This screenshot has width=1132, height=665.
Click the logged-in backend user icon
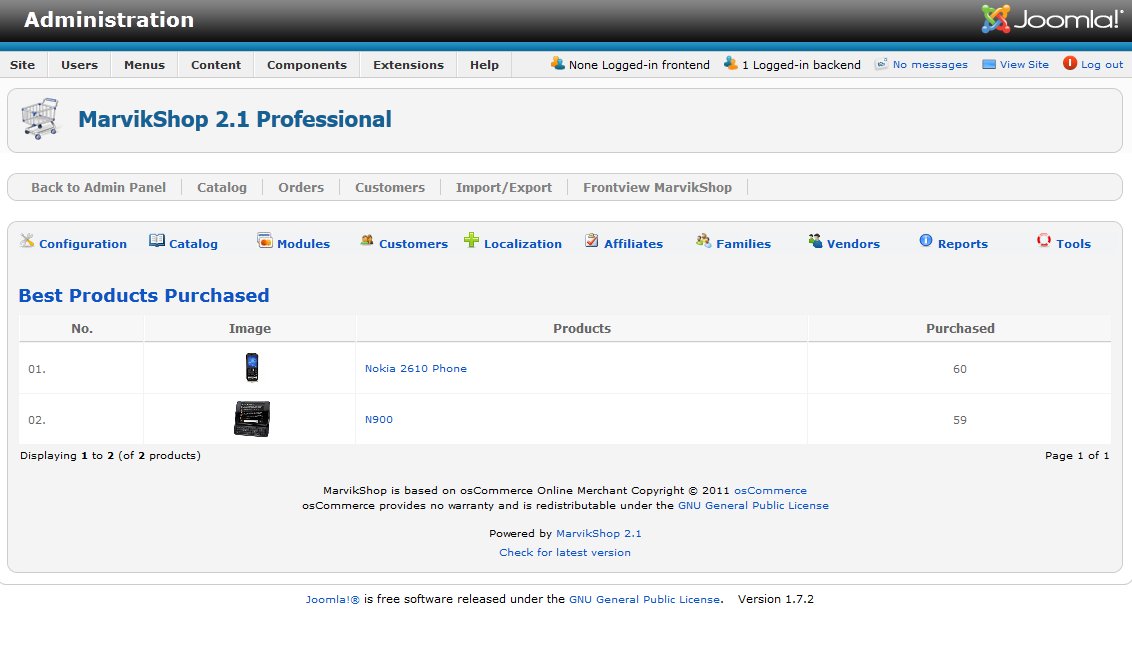(x=731, y=64)
